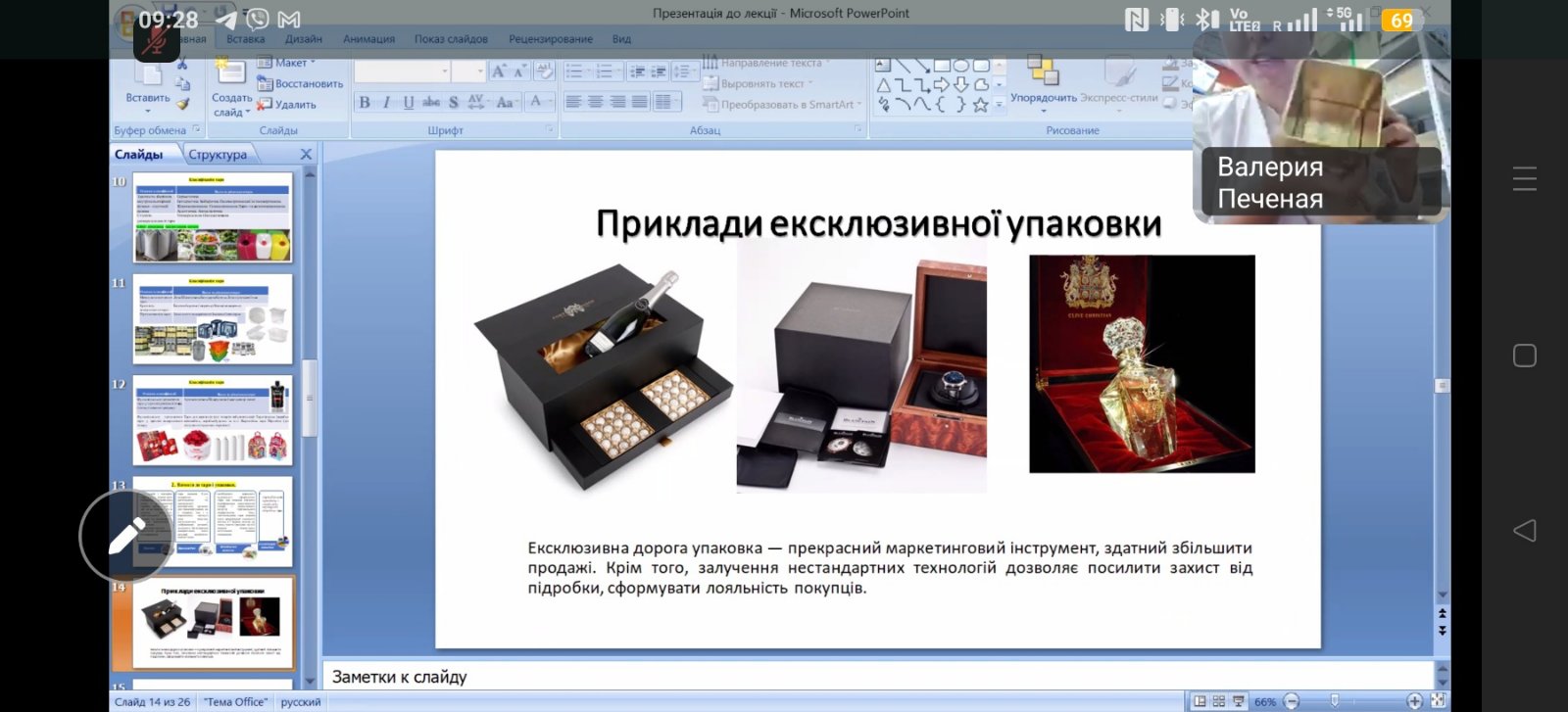Open the Вставка ribbon tab
This screenshot has height=712, width=1568.
(x=245, y=39)
